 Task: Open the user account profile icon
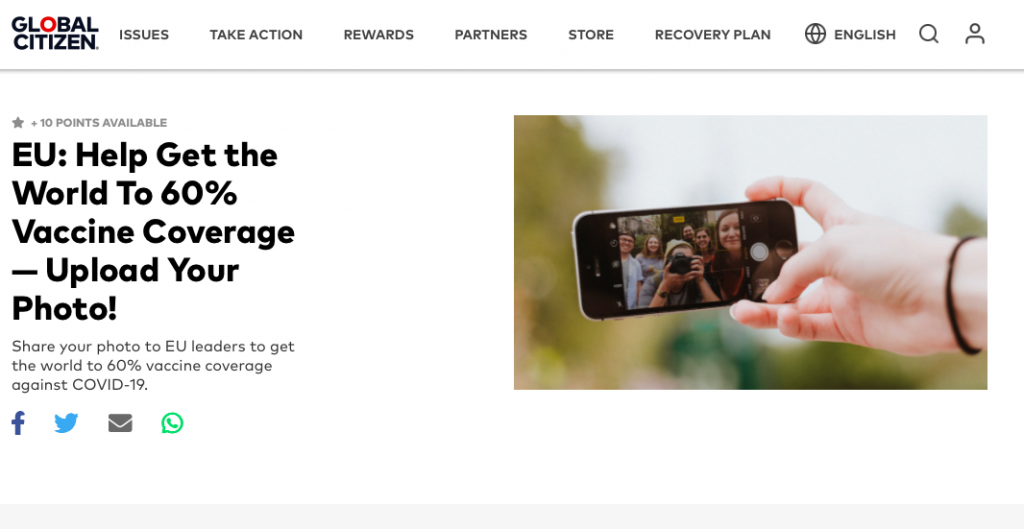(x=975, y=34)
